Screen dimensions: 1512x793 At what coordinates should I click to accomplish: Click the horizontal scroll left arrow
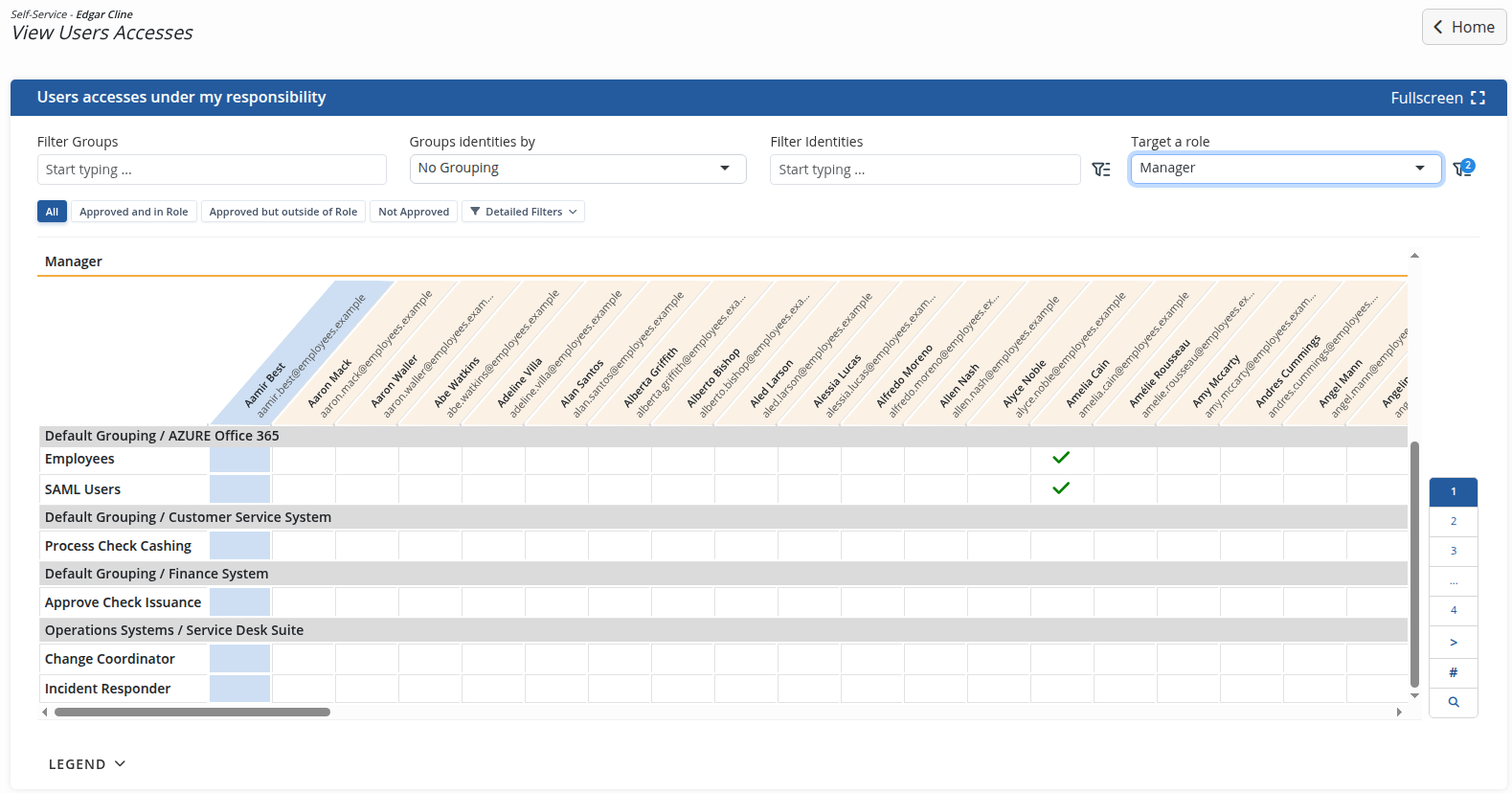(x=44, y=712)
